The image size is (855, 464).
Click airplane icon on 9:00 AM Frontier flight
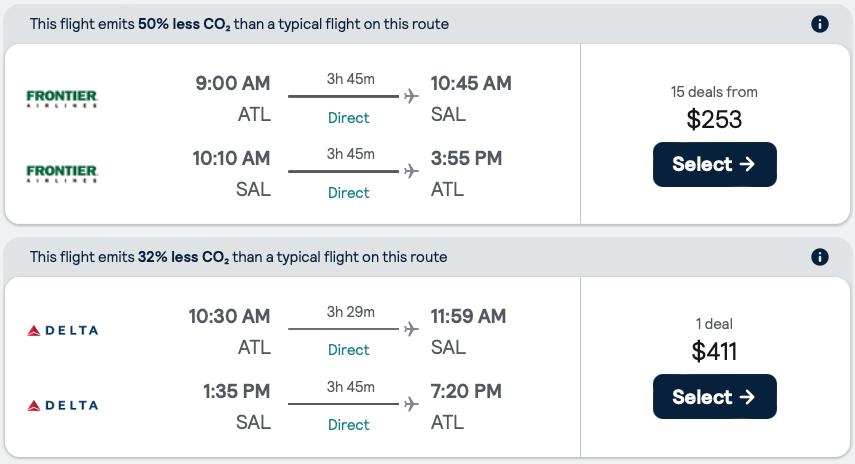410,96
